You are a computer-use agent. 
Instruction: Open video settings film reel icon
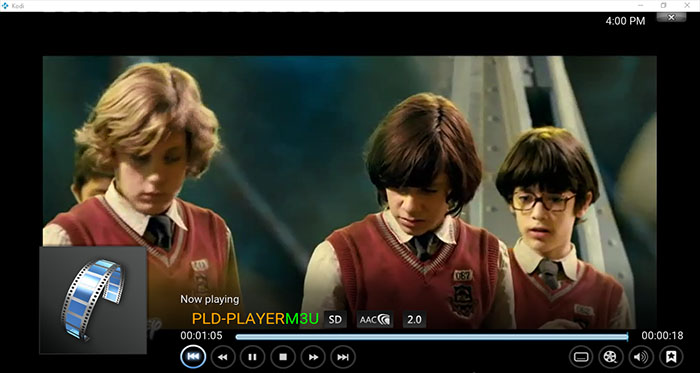611,357
